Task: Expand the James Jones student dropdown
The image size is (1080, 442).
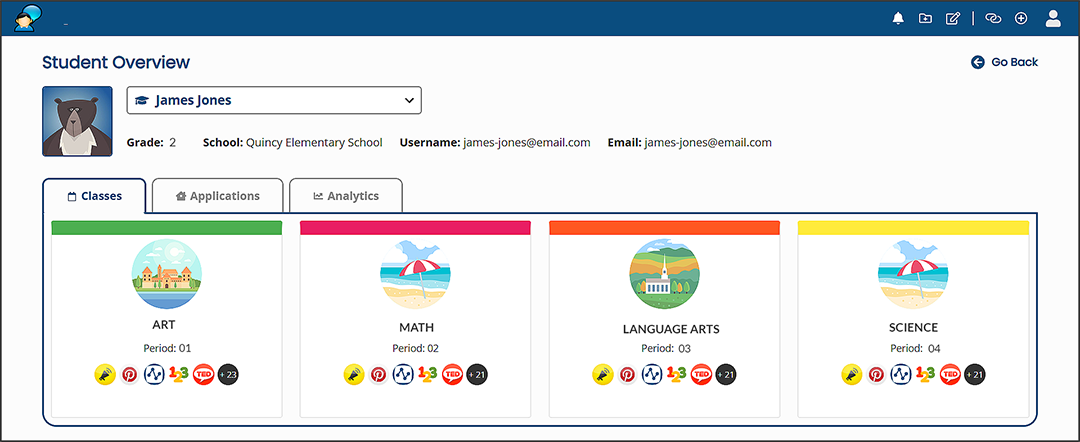Action: coord(274,100)
